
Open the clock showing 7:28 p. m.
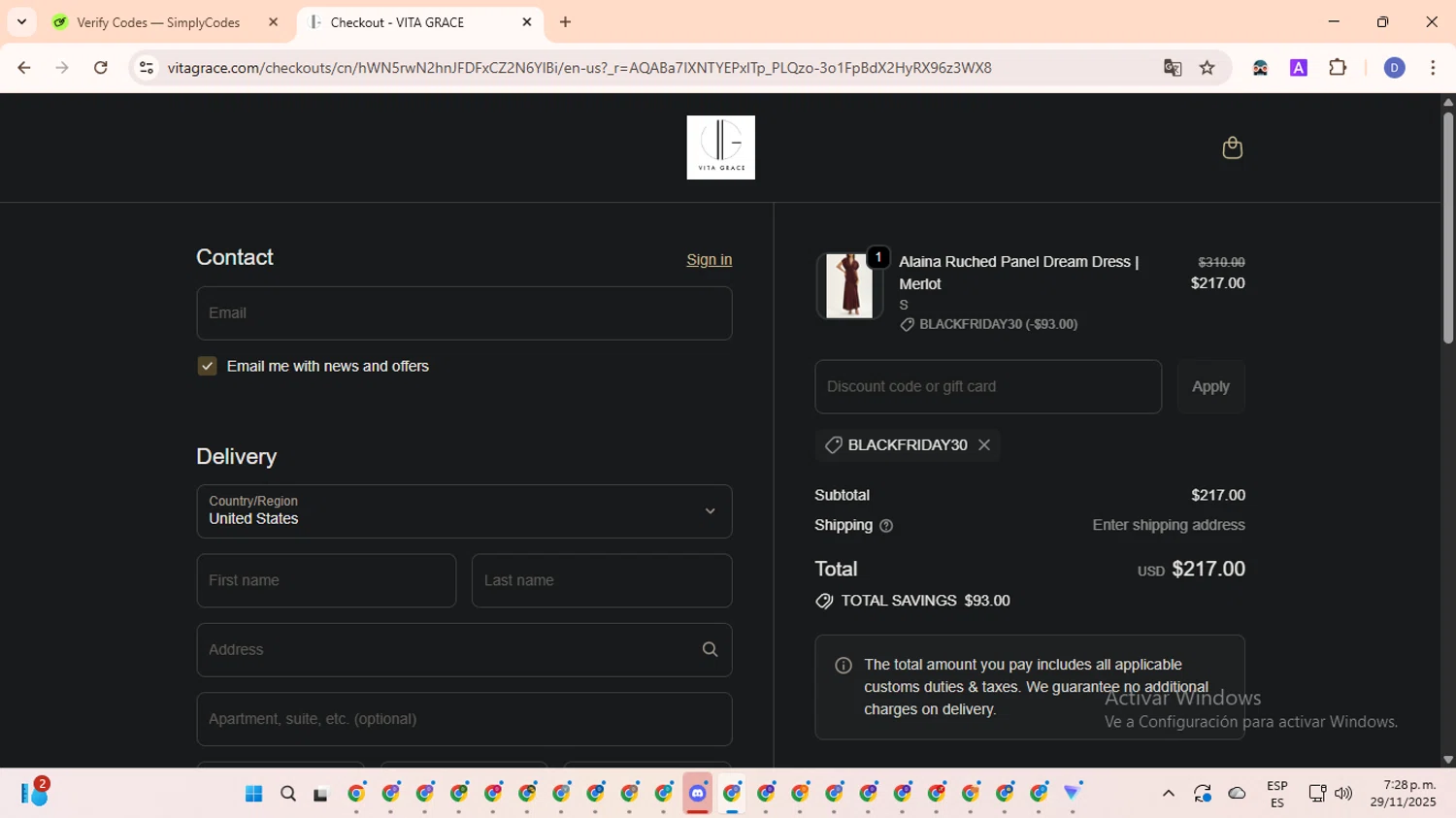[1403, 793]
